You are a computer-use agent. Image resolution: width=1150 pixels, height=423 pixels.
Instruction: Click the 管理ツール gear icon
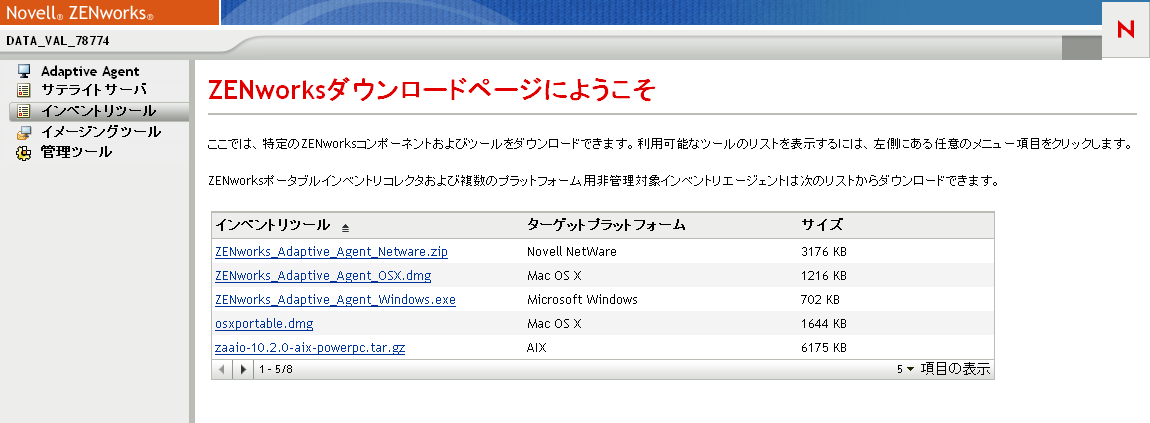24,152
